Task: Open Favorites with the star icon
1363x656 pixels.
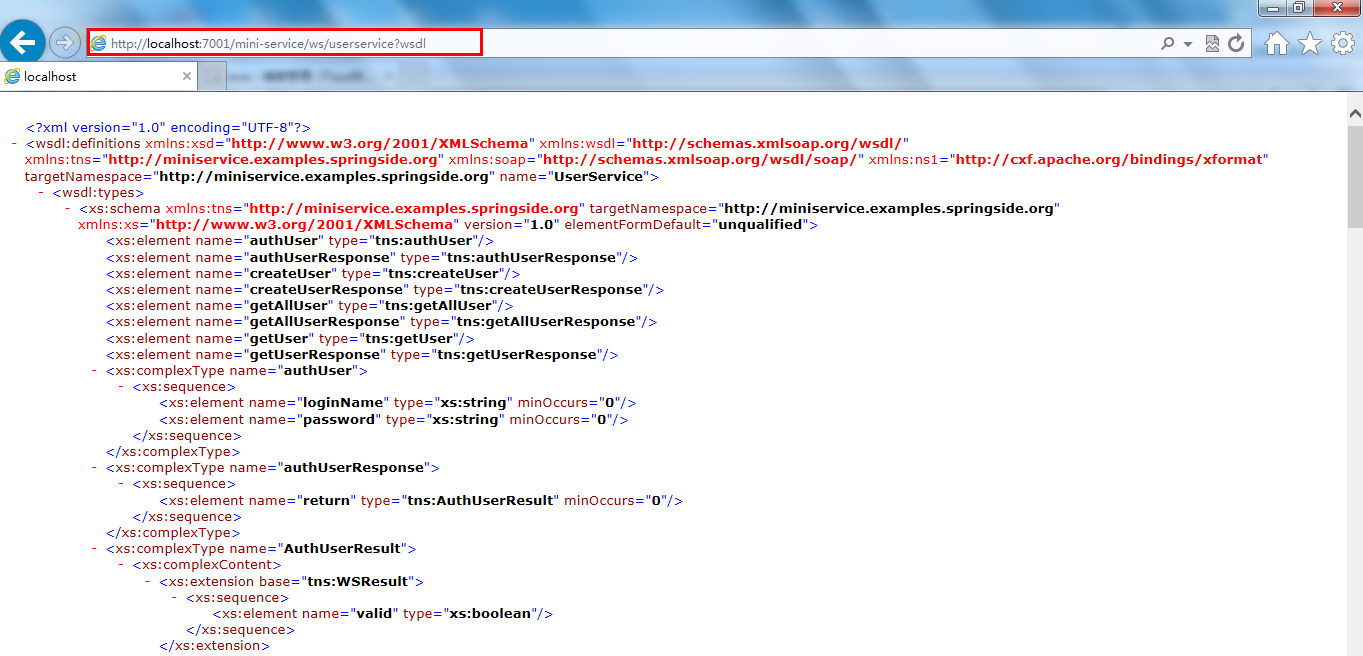Action: coord(1310,43)
